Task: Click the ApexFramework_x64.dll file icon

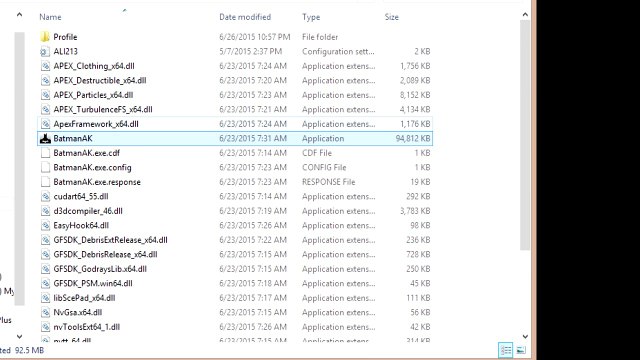Action: (45, 124)
